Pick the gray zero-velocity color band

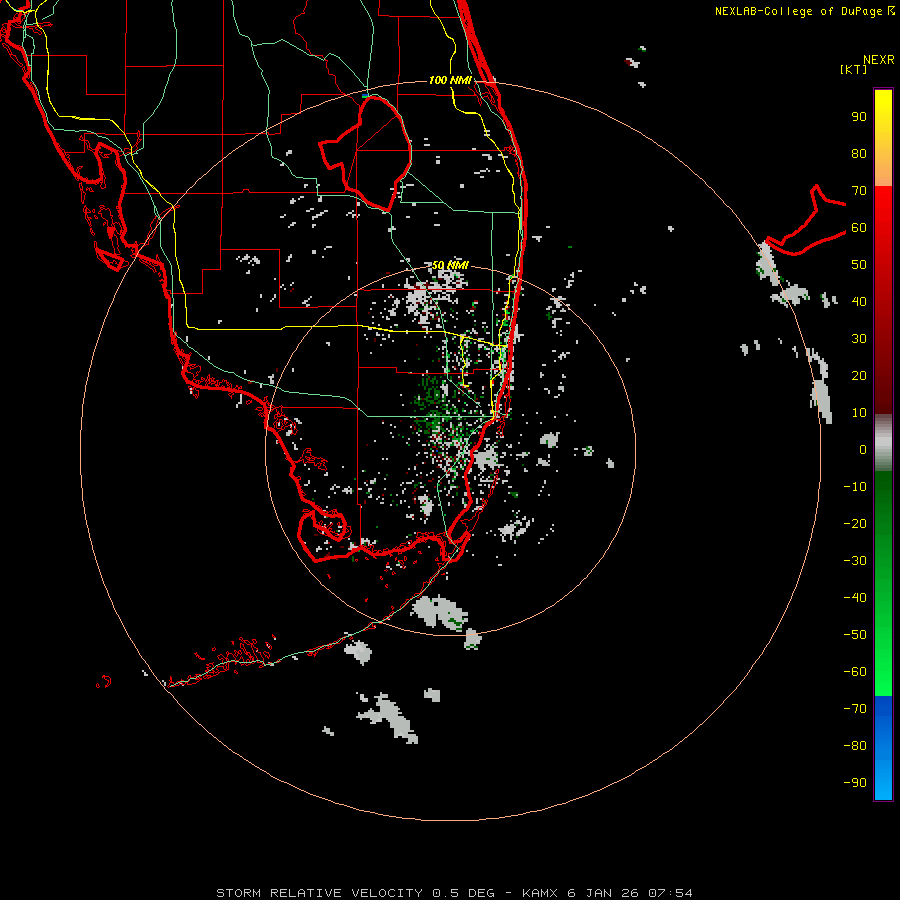pyautogui.click(x=883, y=443)
